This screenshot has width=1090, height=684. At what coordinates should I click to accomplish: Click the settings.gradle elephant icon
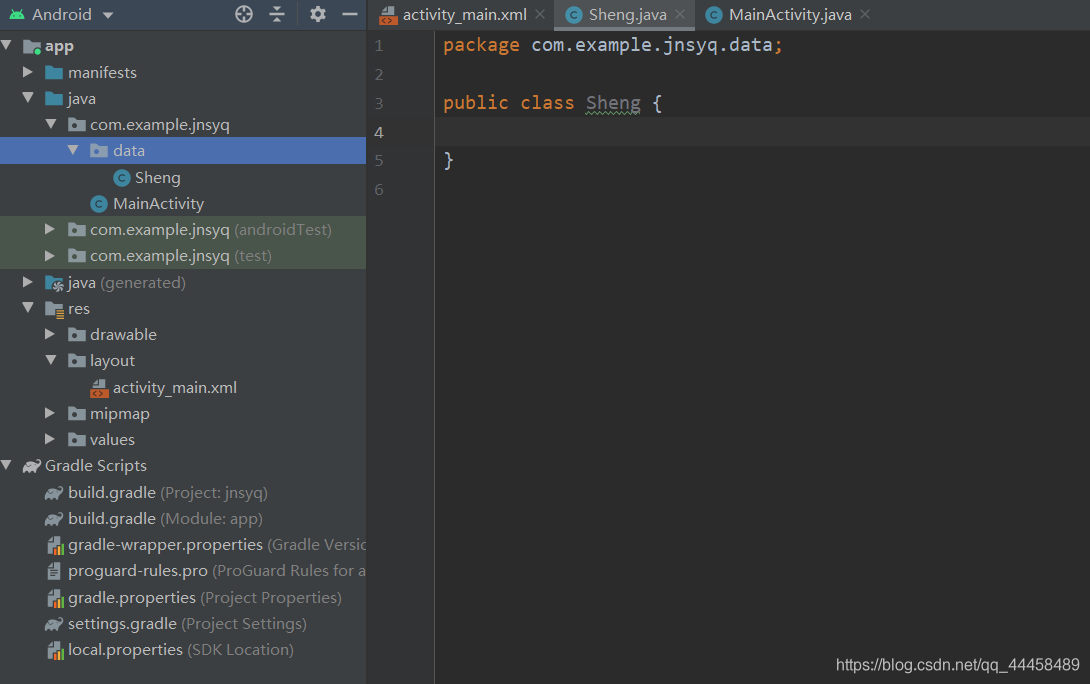[x=54, y=624]
